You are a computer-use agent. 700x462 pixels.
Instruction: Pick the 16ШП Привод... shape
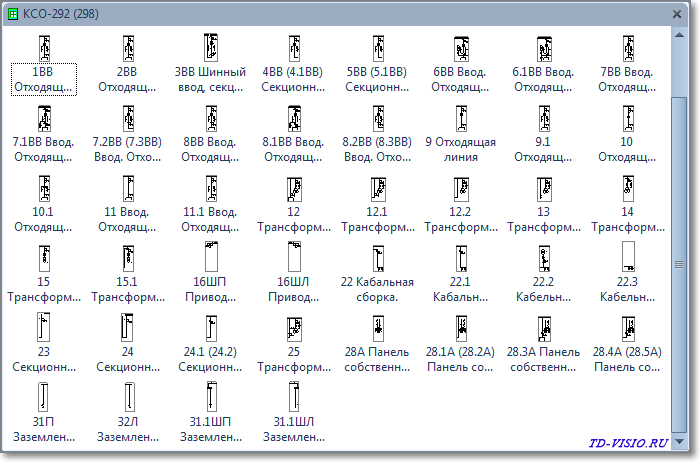pos(210,273)
